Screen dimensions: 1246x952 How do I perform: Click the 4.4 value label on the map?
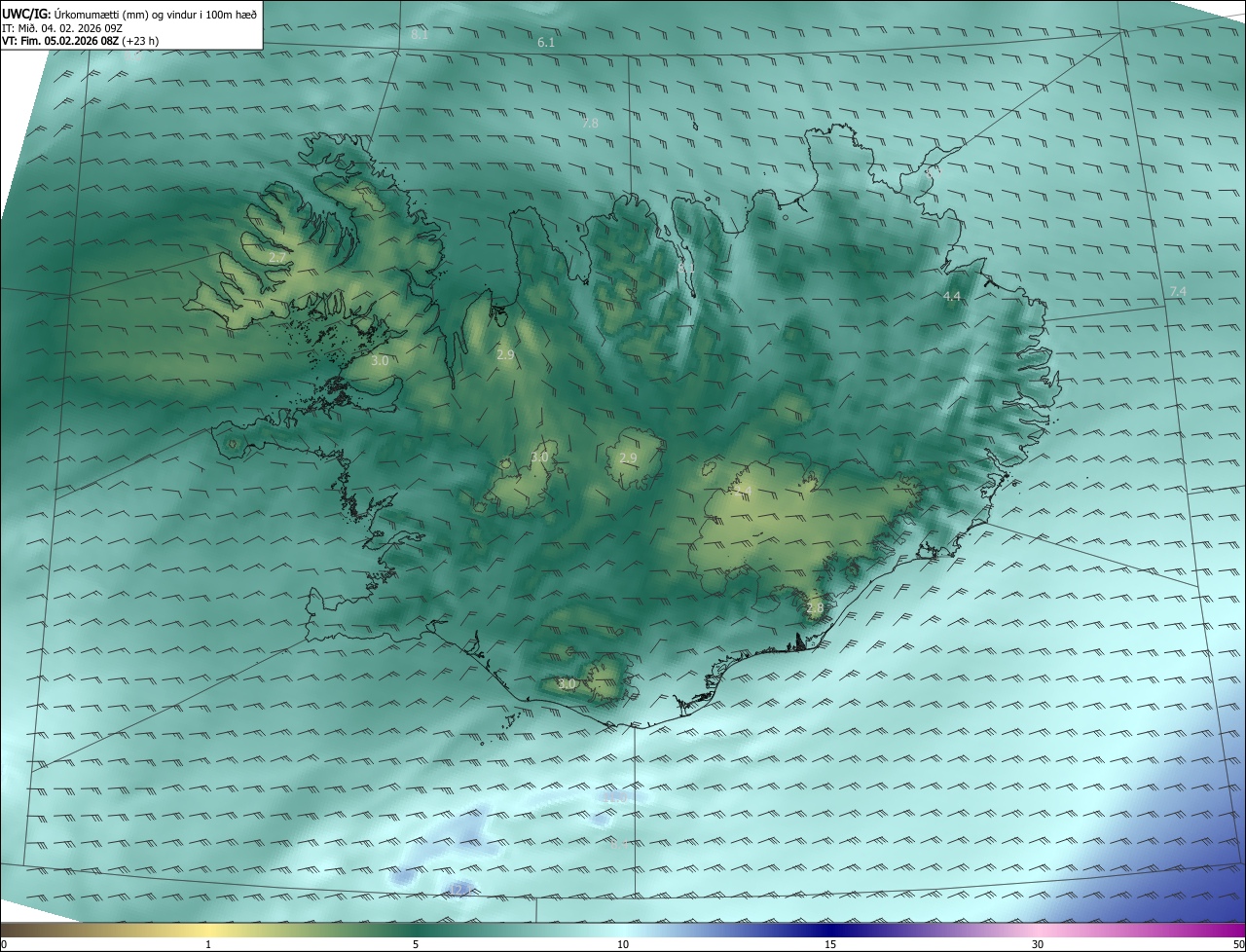pos(952,296)
